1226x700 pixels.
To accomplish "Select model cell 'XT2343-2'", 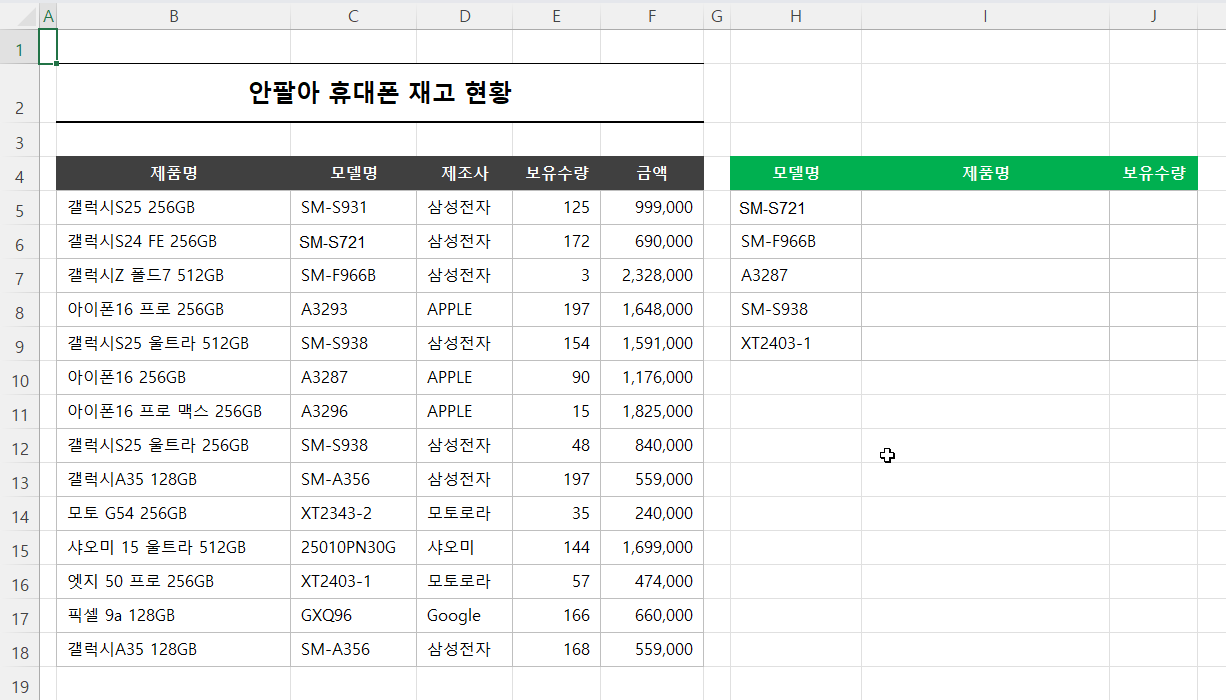I will point(353,514).
